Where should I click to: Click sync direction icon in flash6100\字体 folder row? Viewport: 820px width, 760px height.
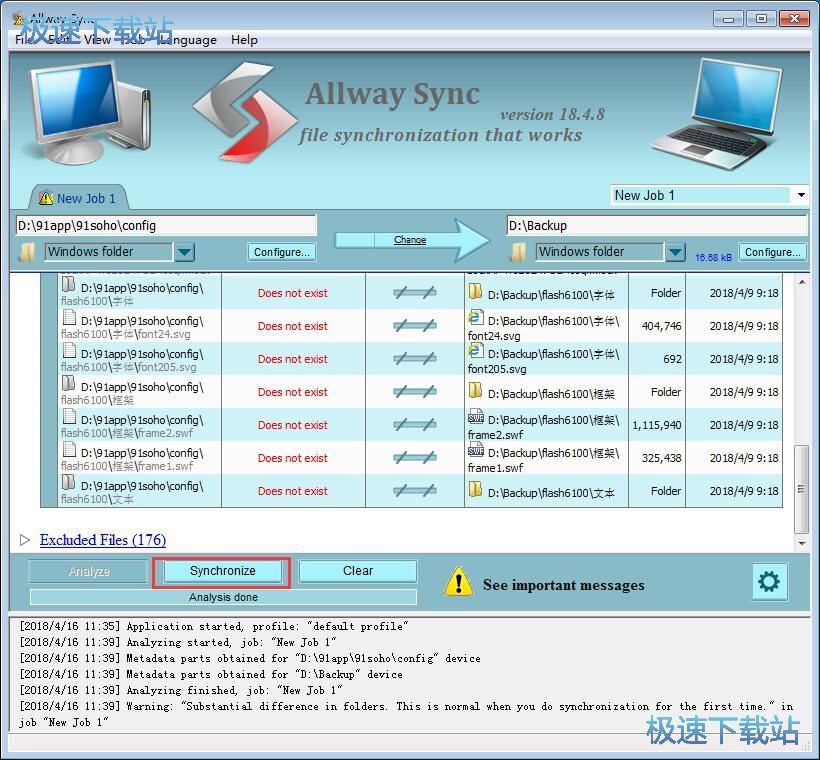pos(415,292)
